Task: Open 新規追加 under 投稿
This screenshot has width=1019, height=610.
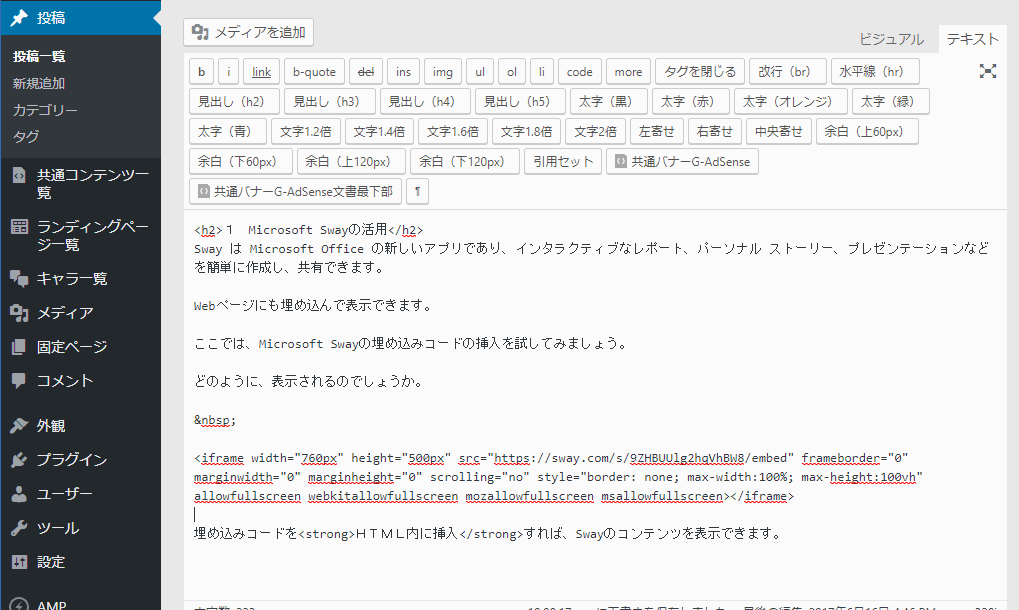Action: tap(39, 84)
